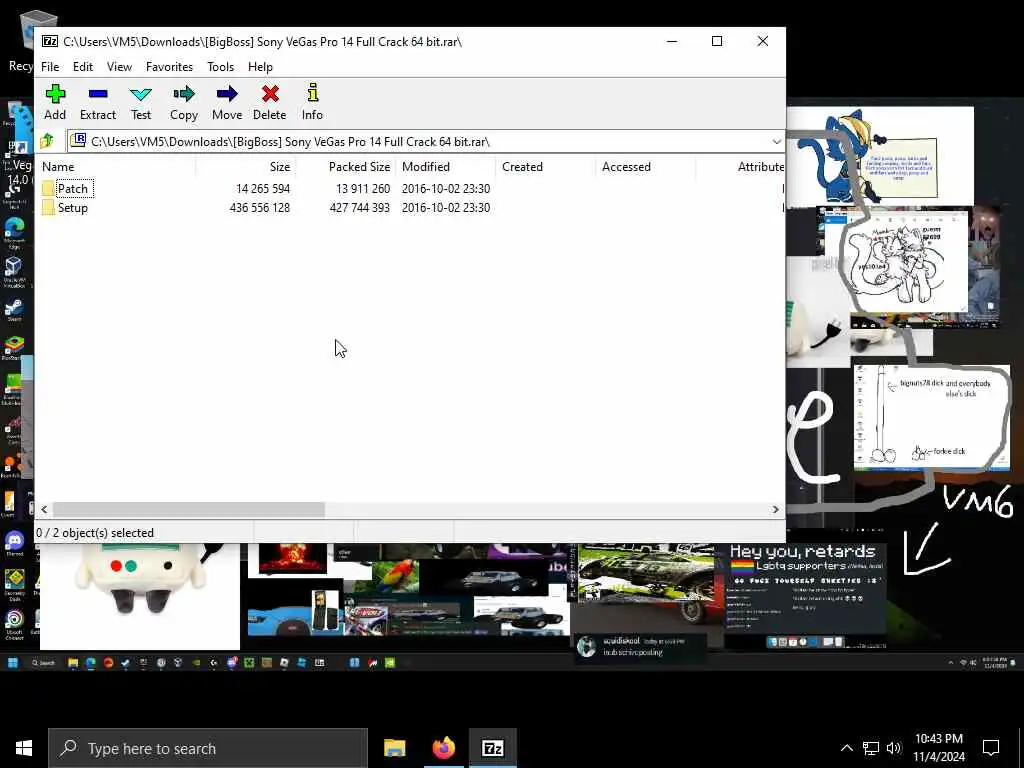The width and height of the screenshot is (1024, 768).
Task: Open Firefox from the taskbar
Action: click(x=444, y=748)
